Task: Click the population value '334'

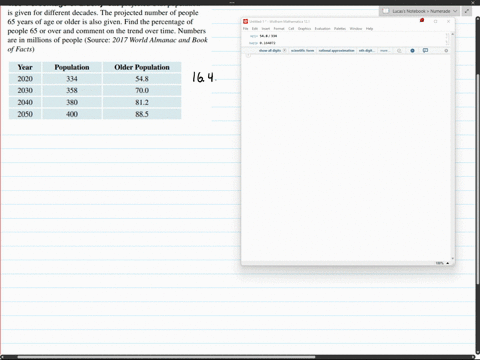Action: tap(72, 79)
